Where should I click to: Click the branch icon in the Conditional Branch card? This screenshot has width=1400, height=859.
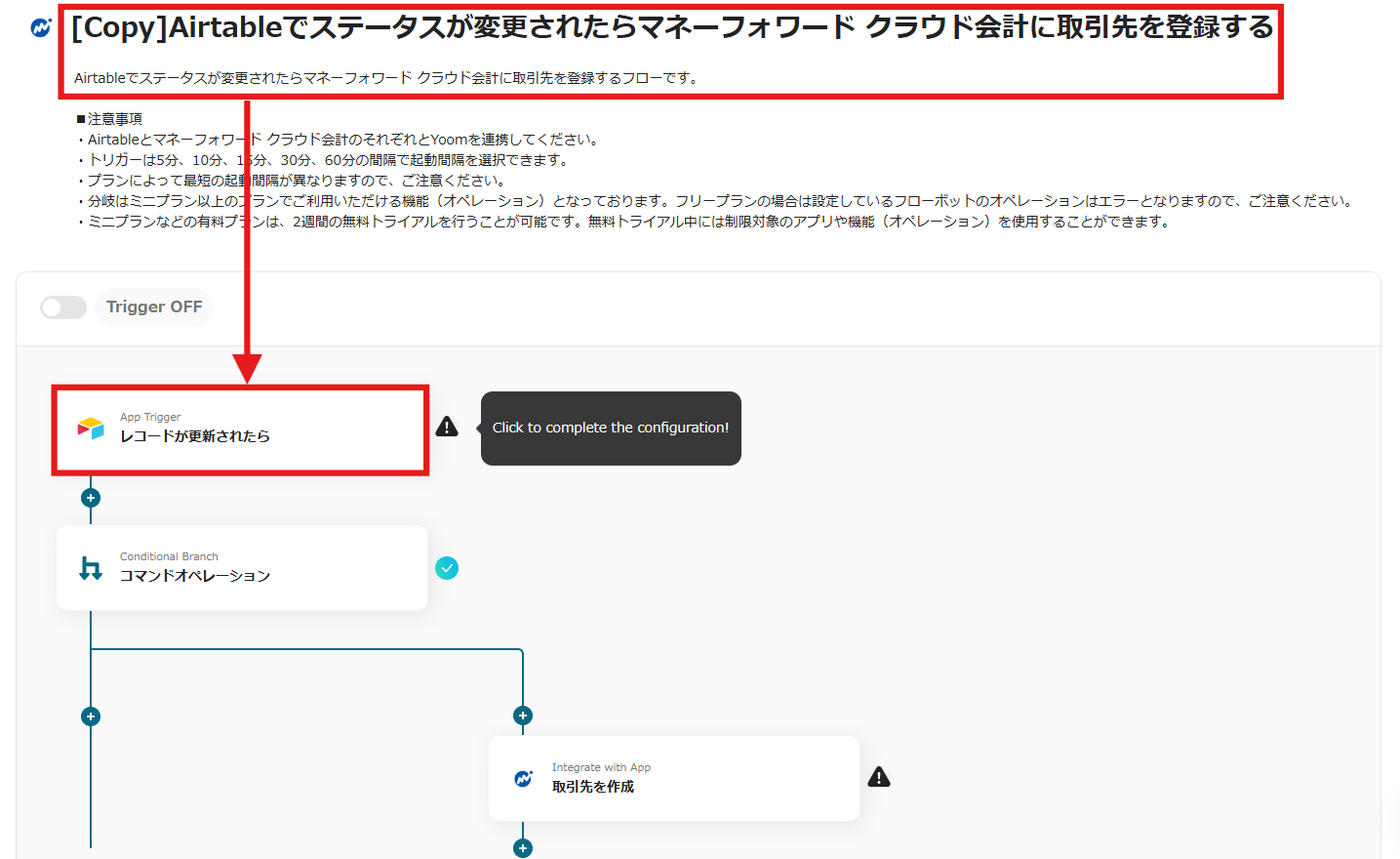coord(91,567)
